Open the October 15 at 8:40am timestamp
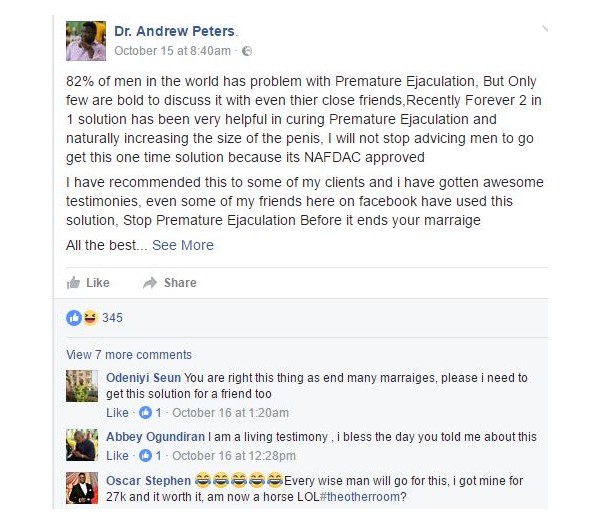 173,51
